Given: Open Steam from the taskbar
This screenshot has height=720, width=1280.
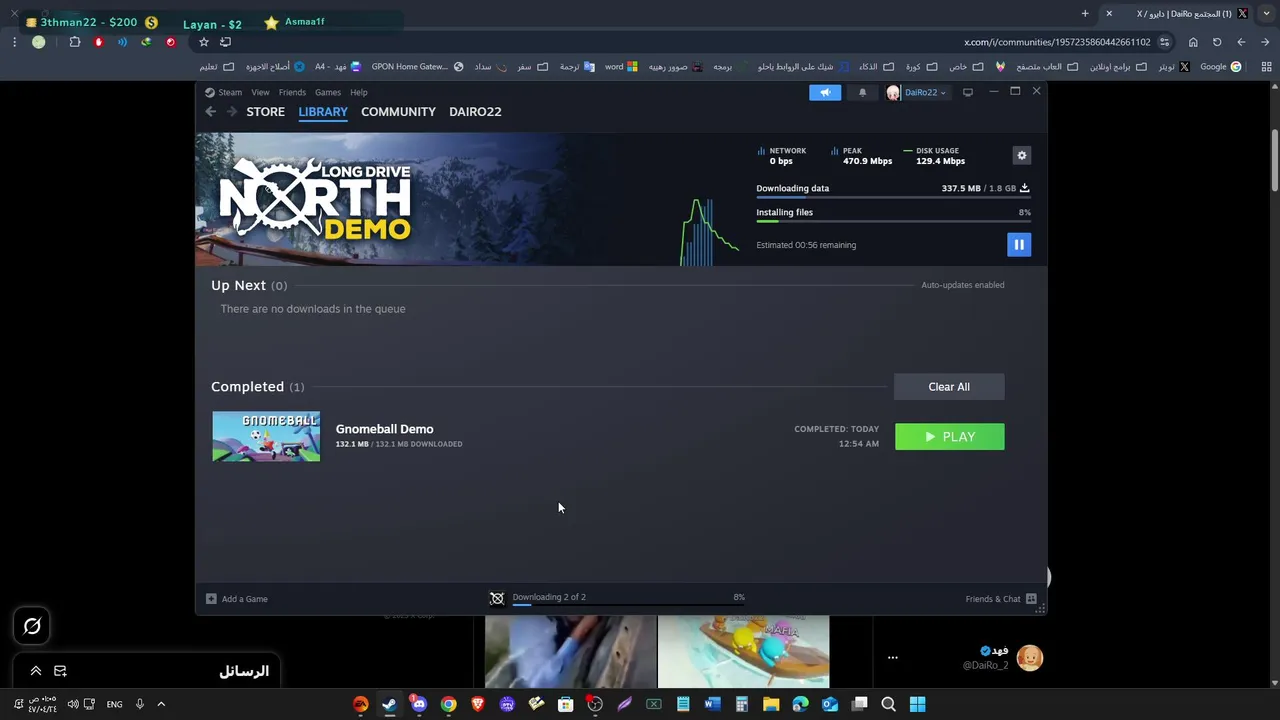Looking at the screenshot, I should click(x=389, y=704).
